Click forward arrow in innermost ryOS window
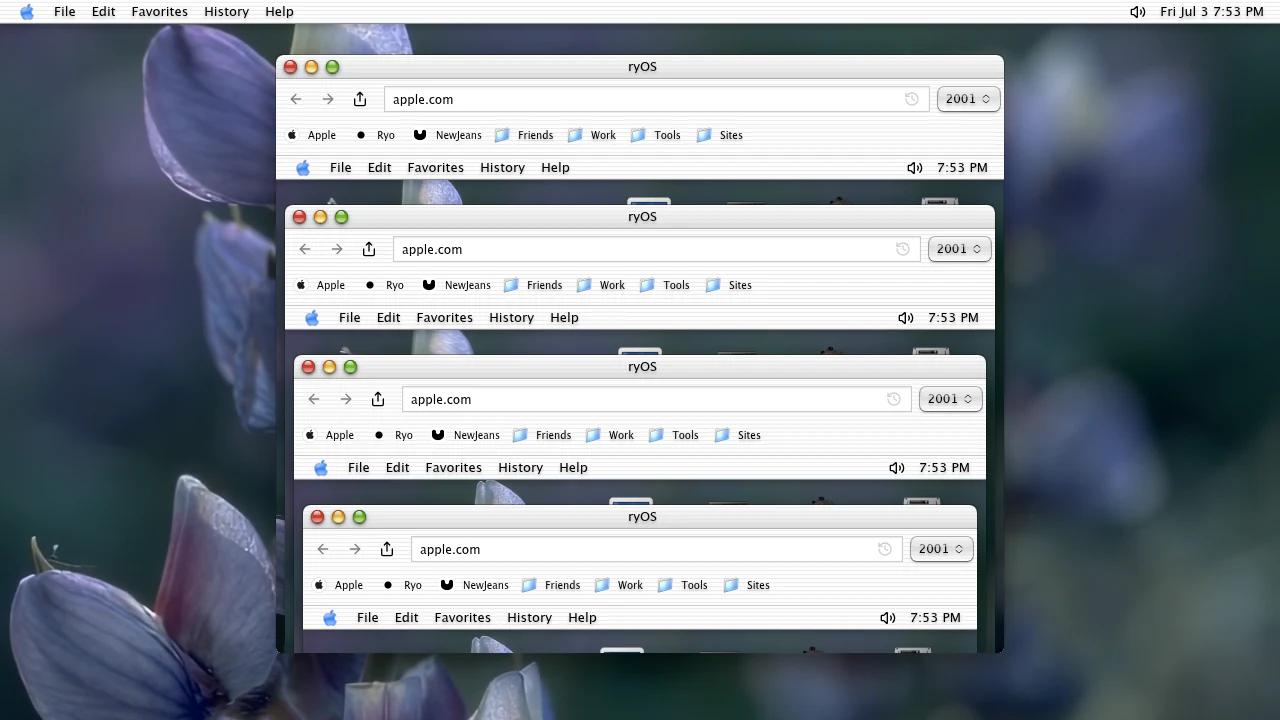Viewport: 1280px width, 720px height. pyautogui.click(x=355, y=549)
